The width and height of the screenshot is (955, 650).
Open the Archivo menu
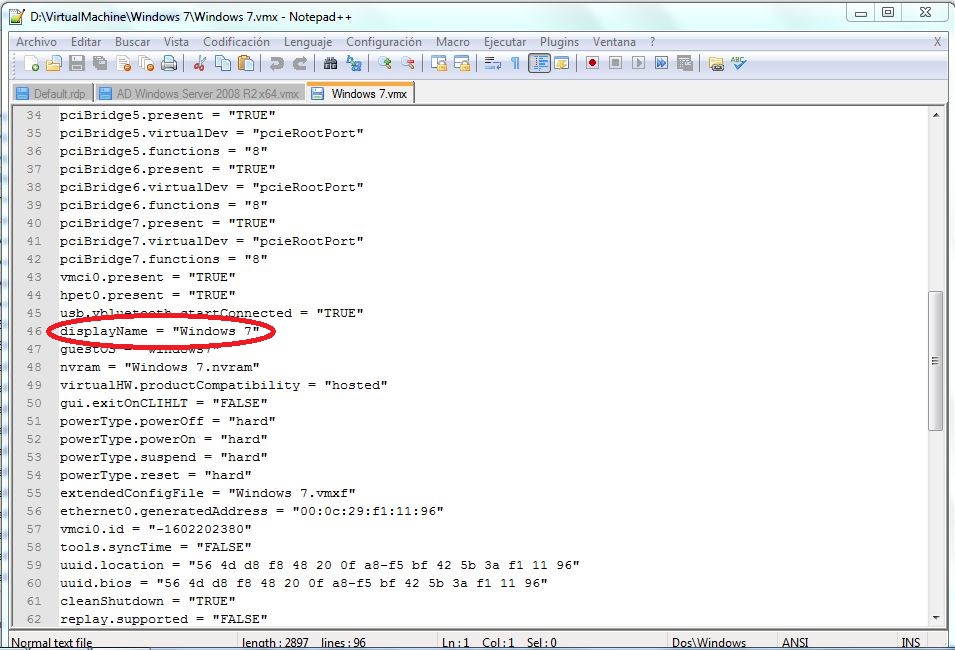click(x=36, y=42)
